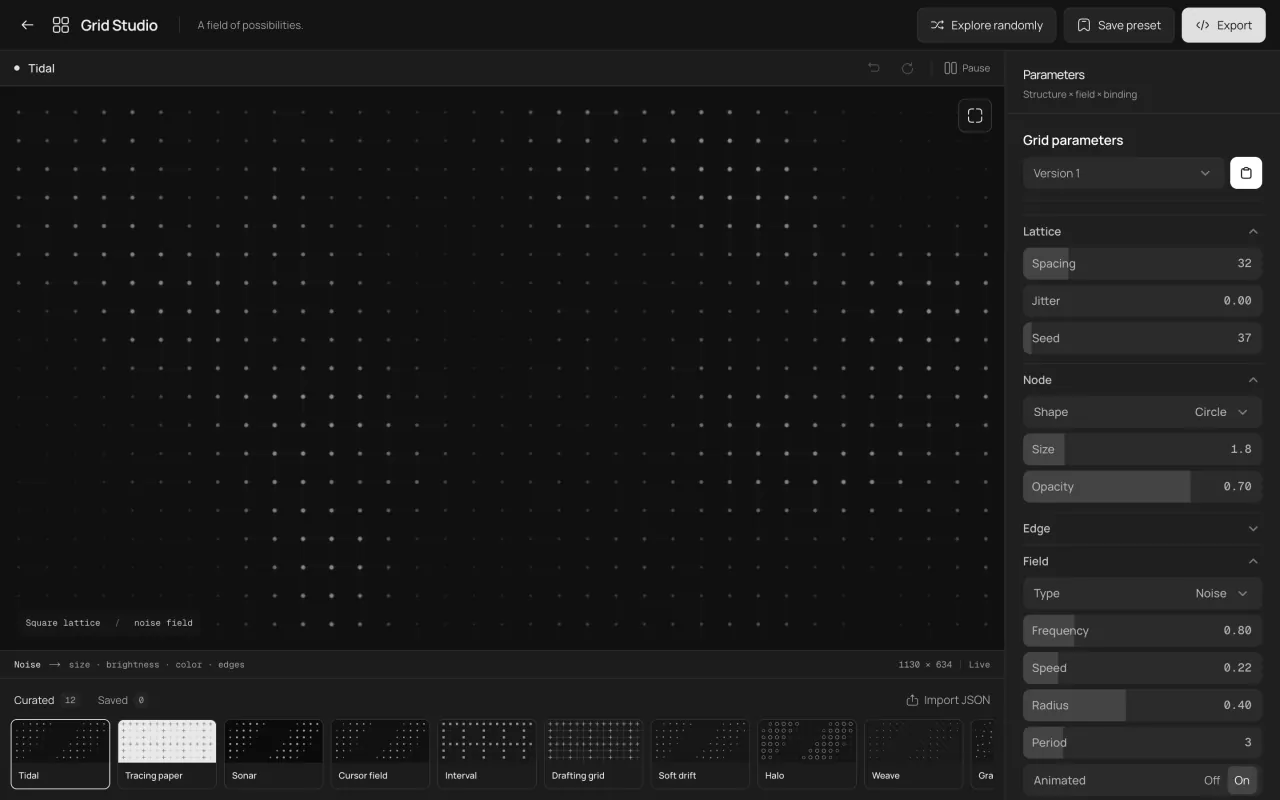Turn Animated off
Image resolution: width=1280 pixels, height=800 pixels.
pyautogui.click(x=1211, y=780)
